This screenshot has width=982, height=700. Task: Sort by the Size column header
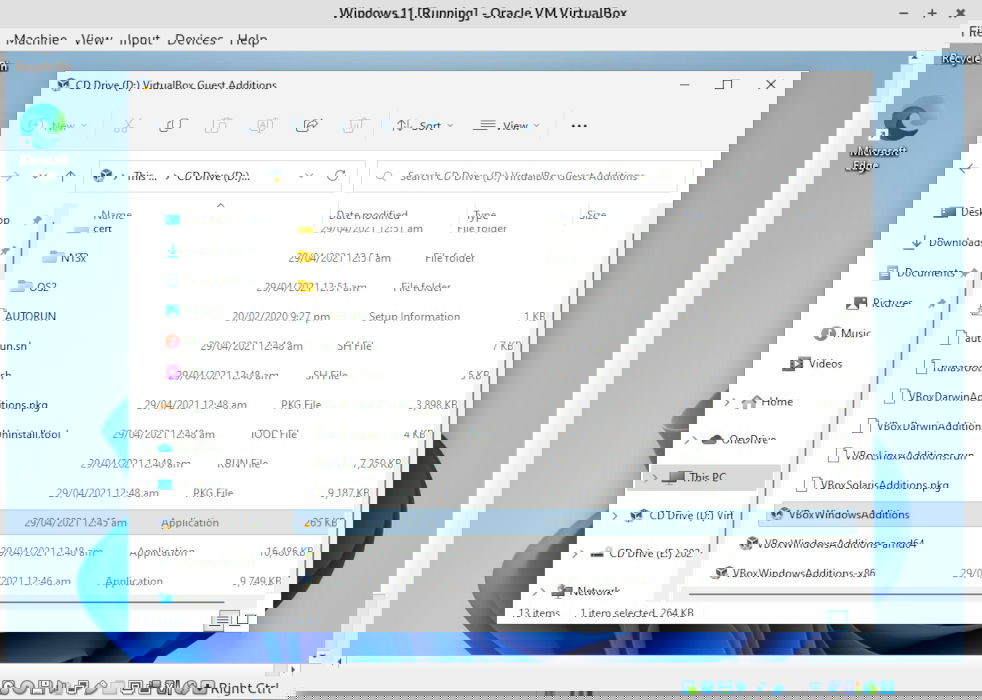point(592,215)
